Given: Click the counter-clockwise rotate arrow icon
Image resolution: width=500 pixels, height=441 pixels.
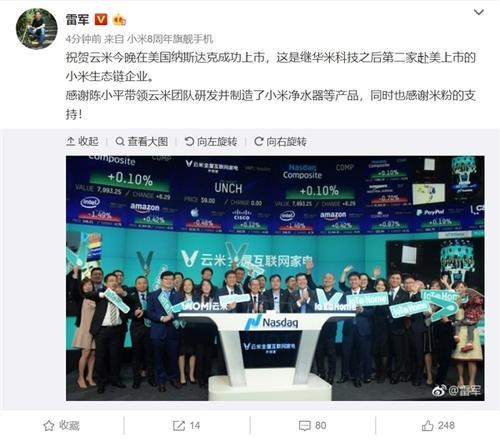Looking at the screenshot, I should (189, 142).
